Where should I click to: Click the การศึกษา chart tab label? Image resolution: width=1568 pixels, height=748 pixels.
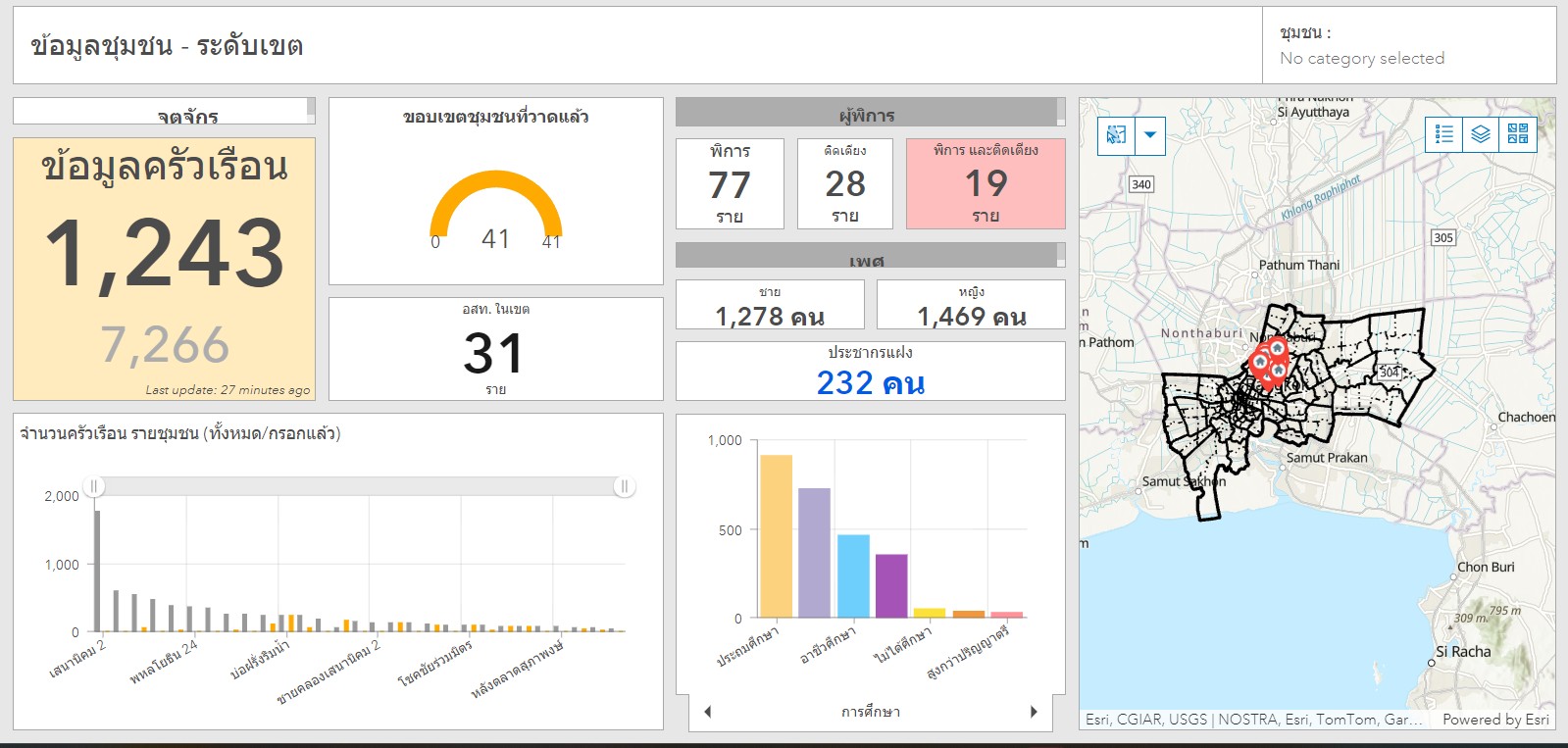pos(870,712)
